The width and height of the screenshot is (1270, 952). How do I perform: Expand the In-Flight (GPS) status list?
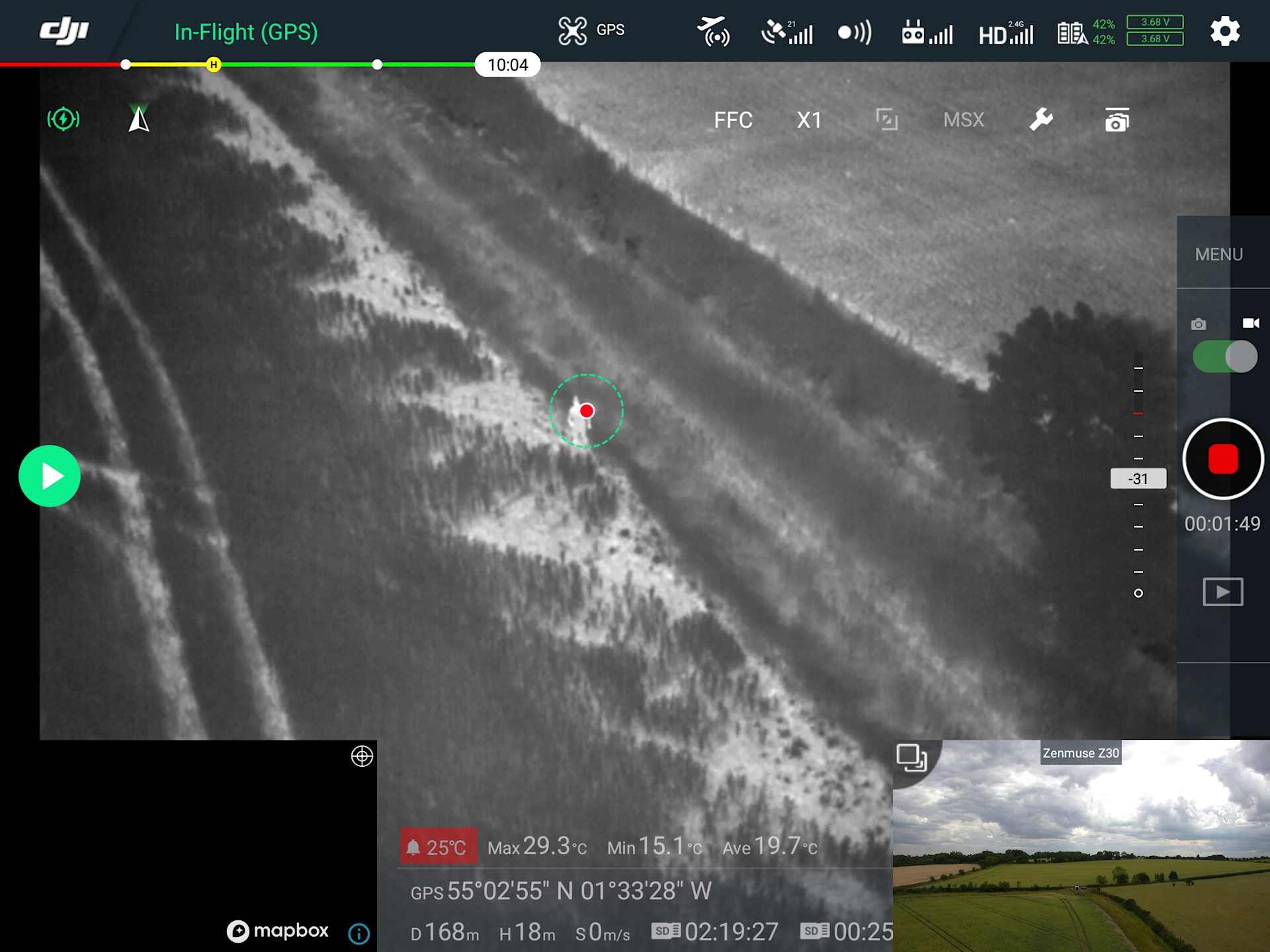246,32
